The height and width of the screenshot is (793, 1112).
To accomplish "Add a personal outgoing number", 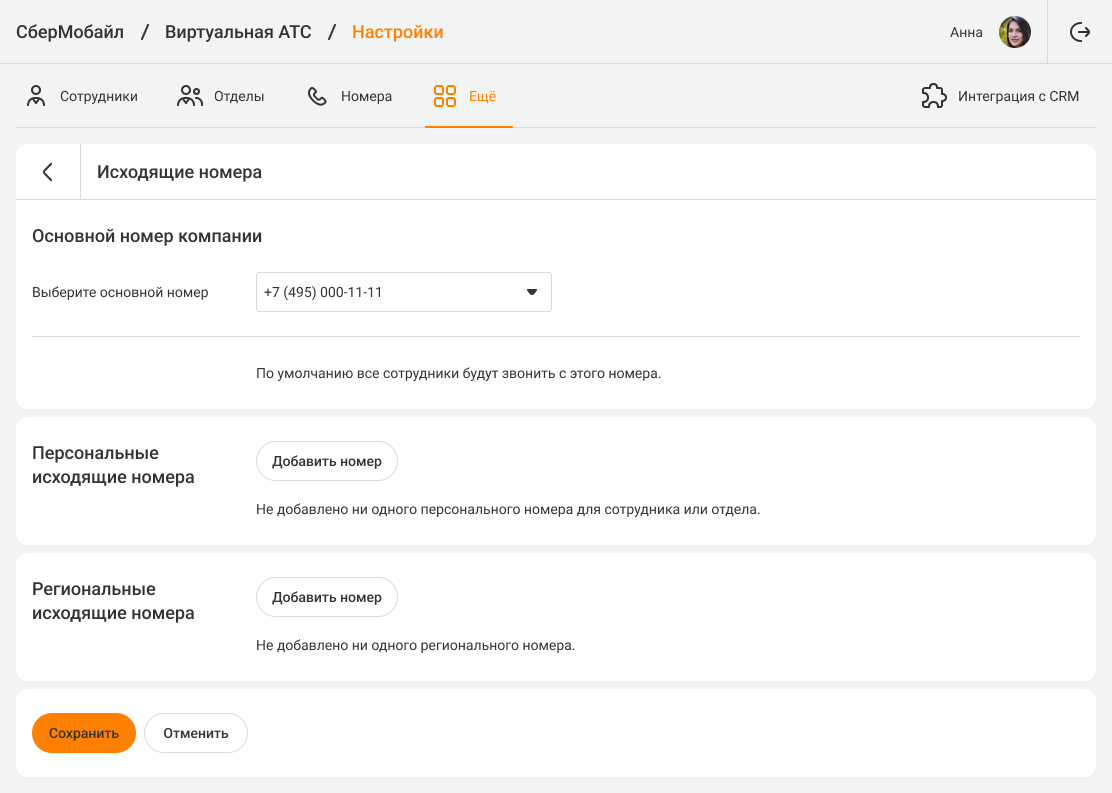I will 327,461.
